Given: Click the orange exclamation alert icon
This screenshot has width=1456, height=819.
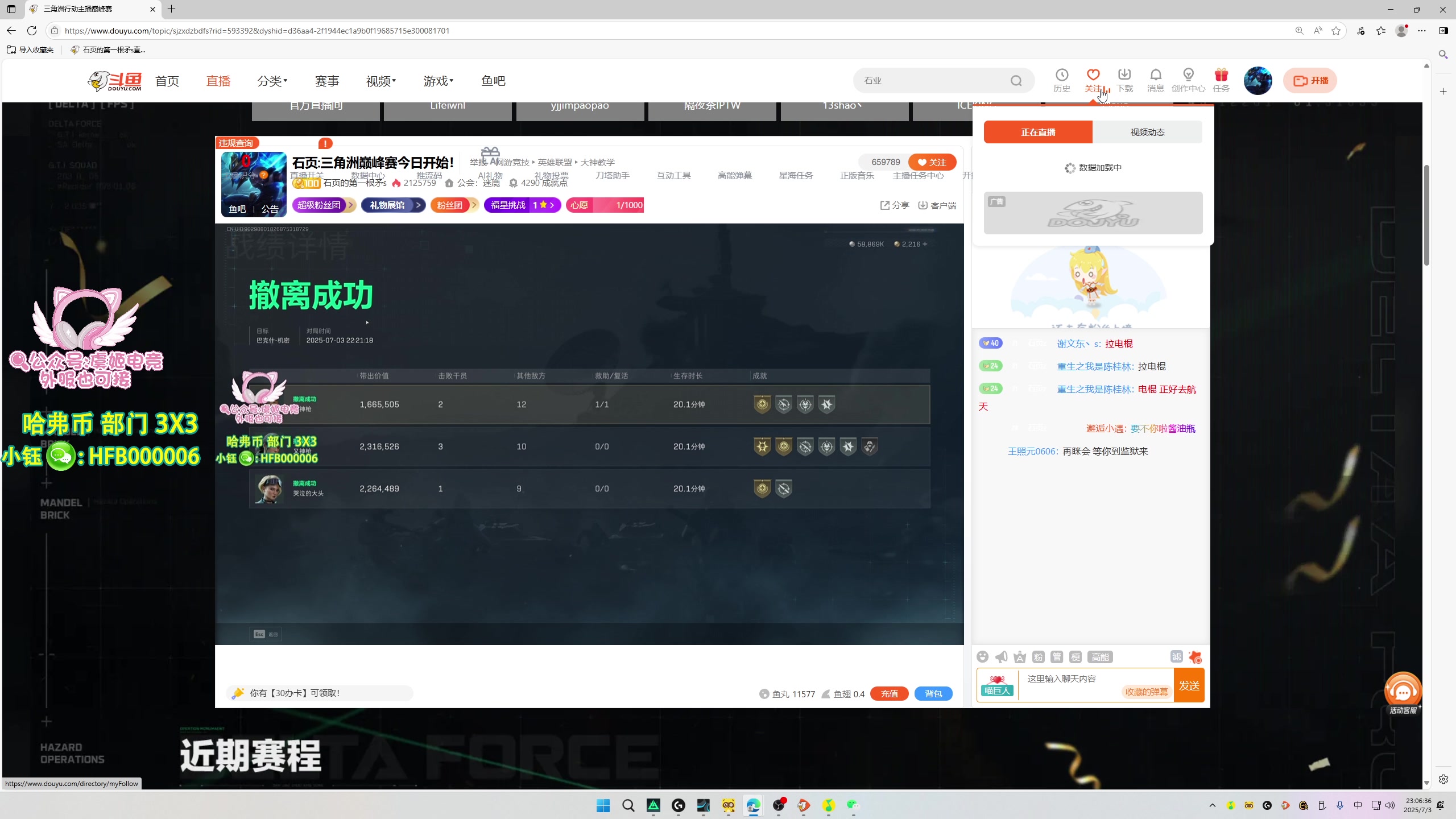Looking at the screenshot, I should (325, 143).
